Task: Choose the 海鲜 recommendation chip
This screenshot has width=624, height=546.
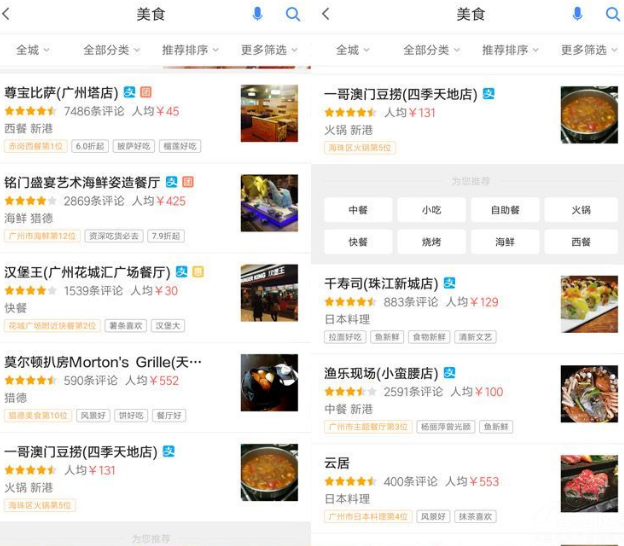Action: point(505,242)
